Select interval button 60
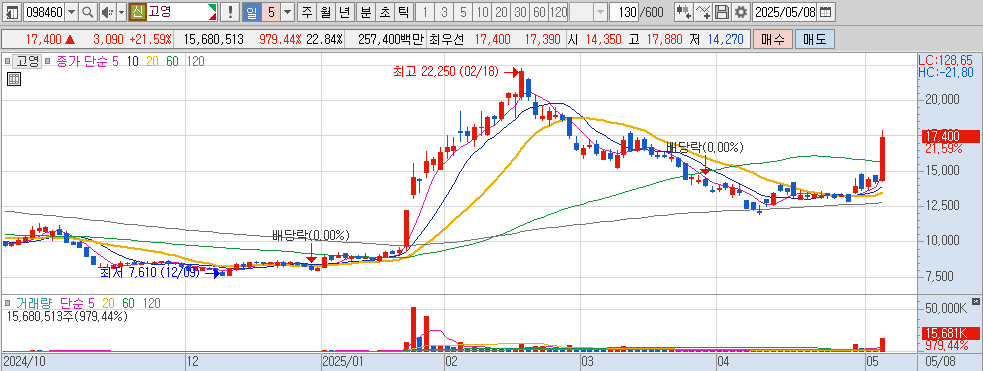983x371 pixels. click(539, 11)
